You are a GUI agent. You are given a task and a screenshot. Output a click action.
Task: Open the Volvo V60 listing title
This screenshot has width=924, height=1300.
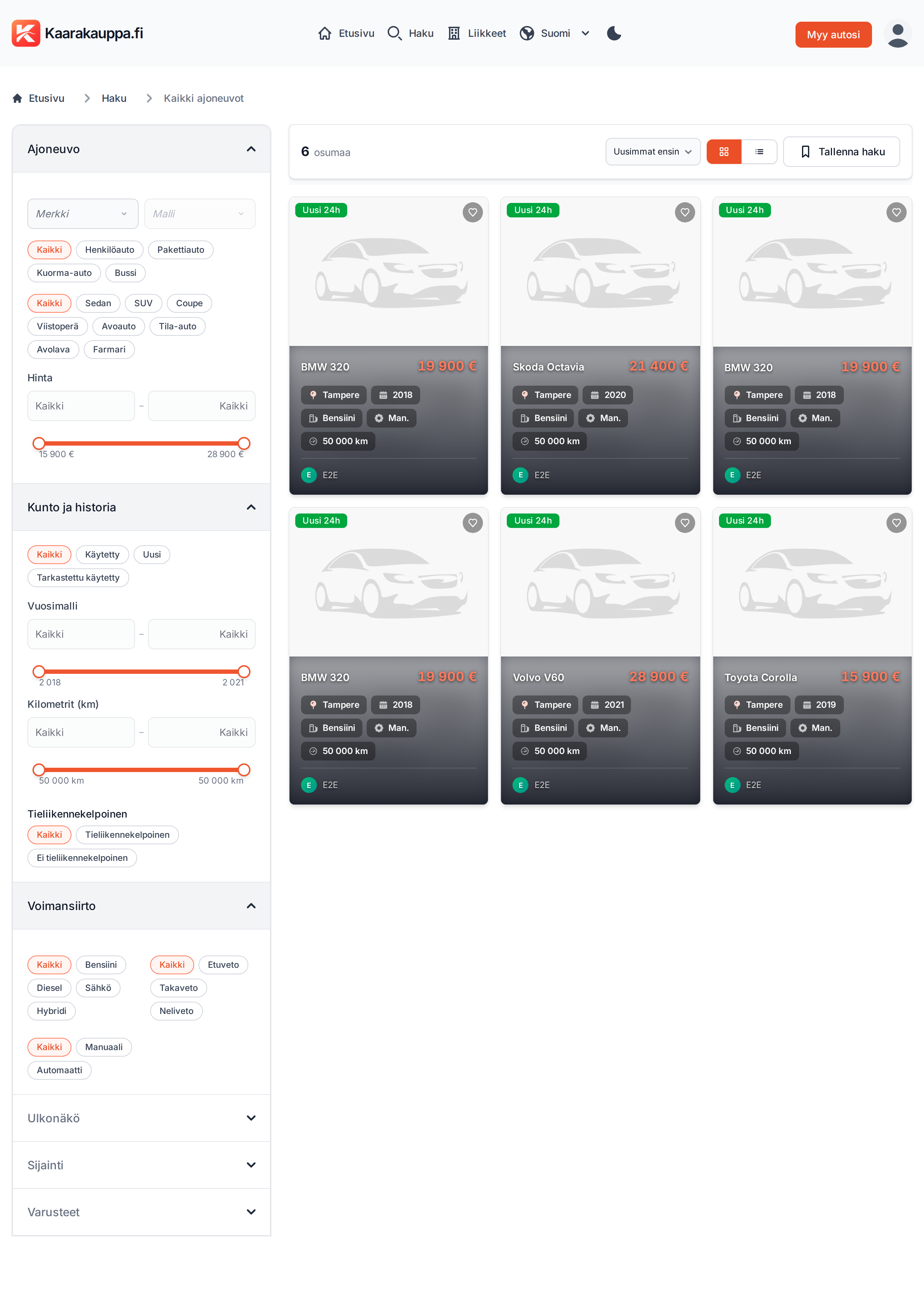click(538, 678)
